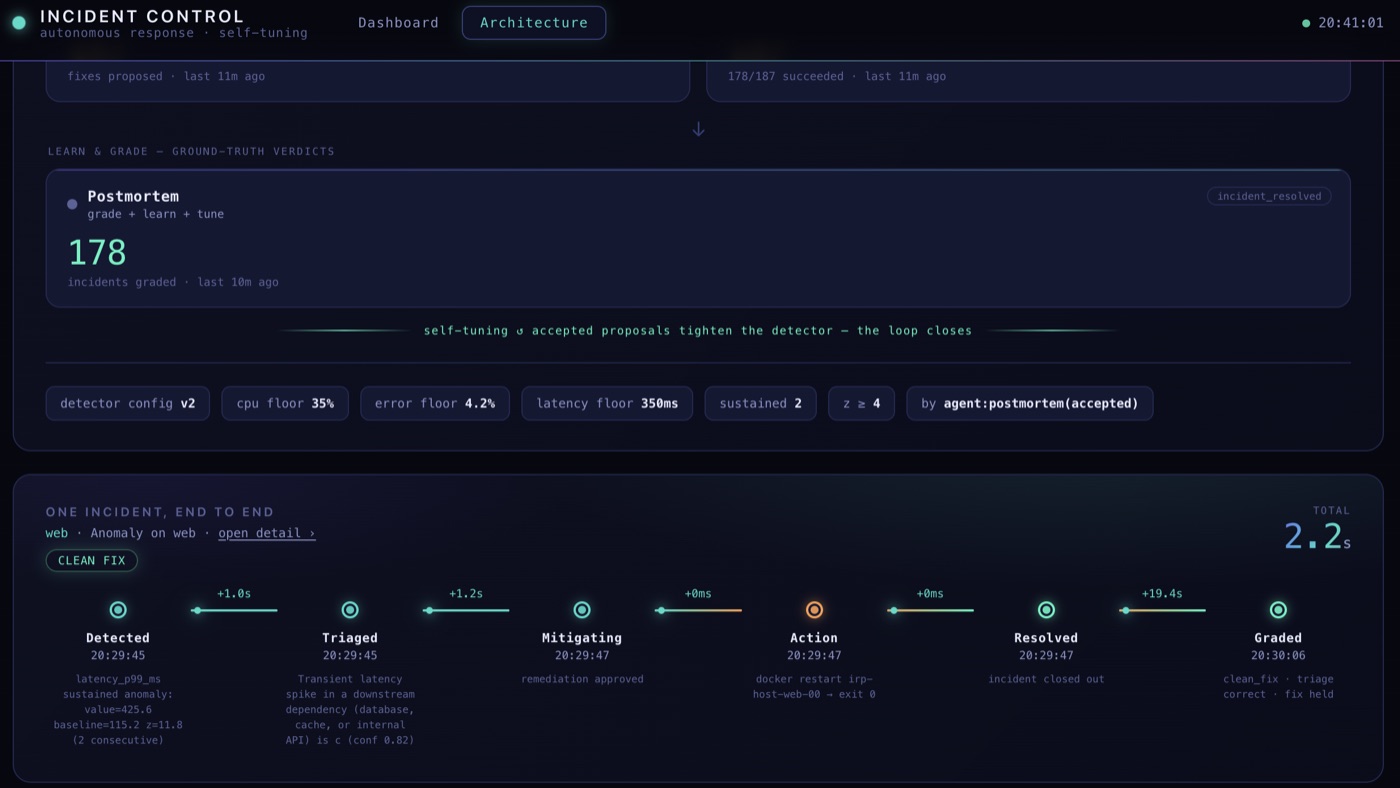Click the cpu floor 35% chip
Screen dimensions: 1400x788
pyautogui.click(x=285, y=404)
